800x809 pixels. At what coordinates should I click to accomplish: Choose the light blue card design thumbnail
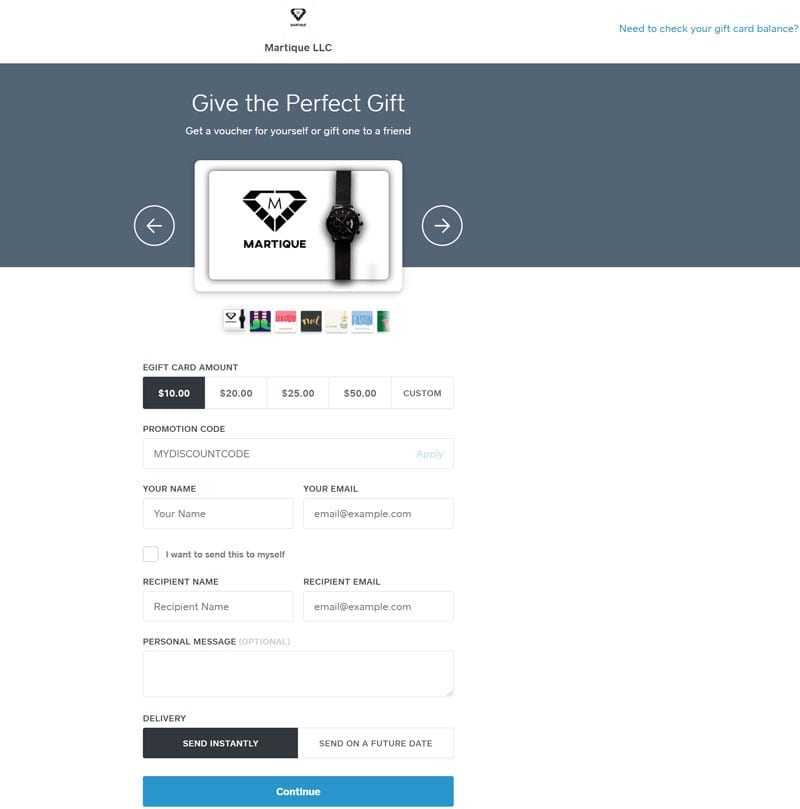coord(362,321)
